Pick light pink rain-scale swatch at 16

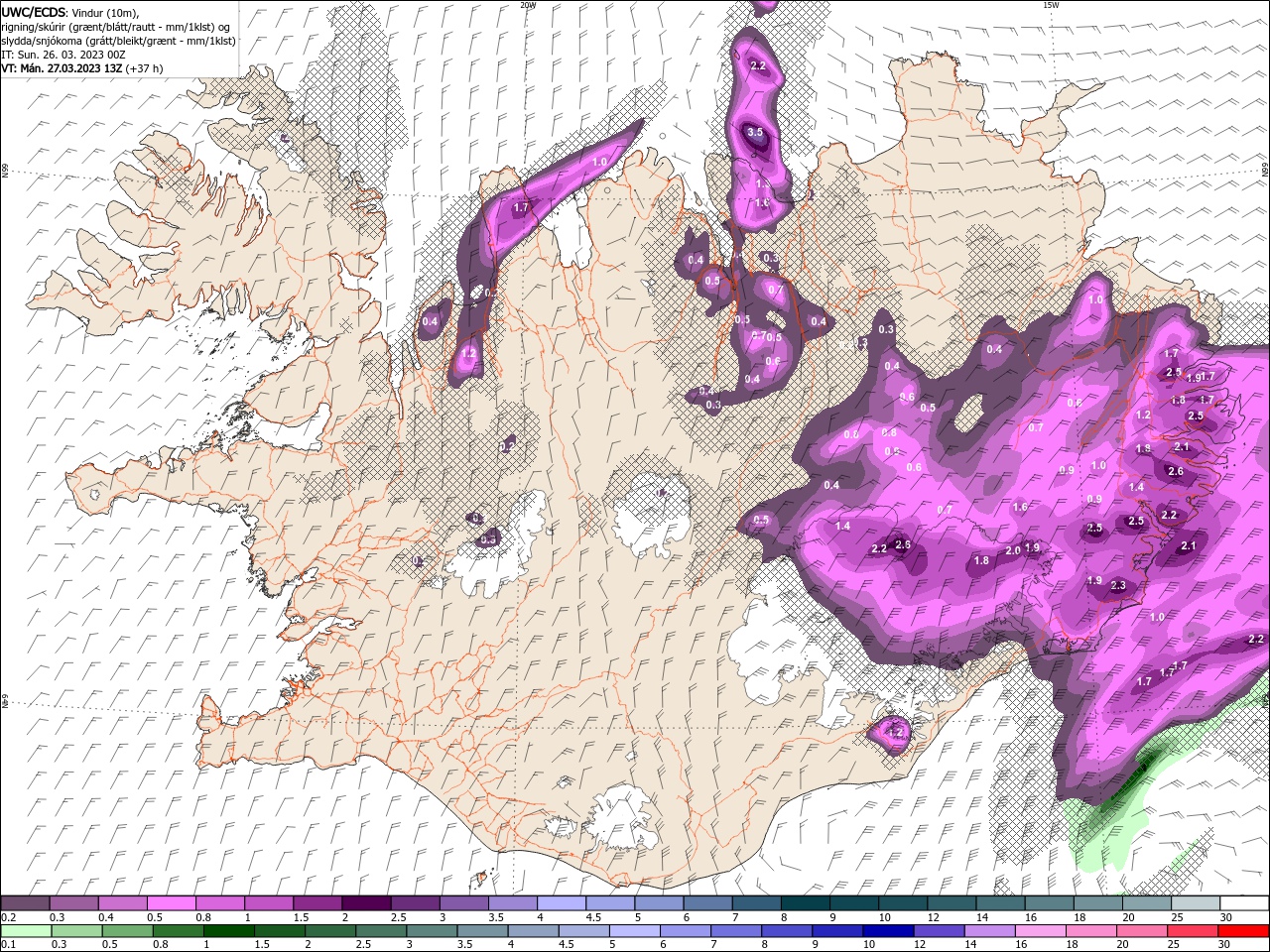tap(1039, 931)
